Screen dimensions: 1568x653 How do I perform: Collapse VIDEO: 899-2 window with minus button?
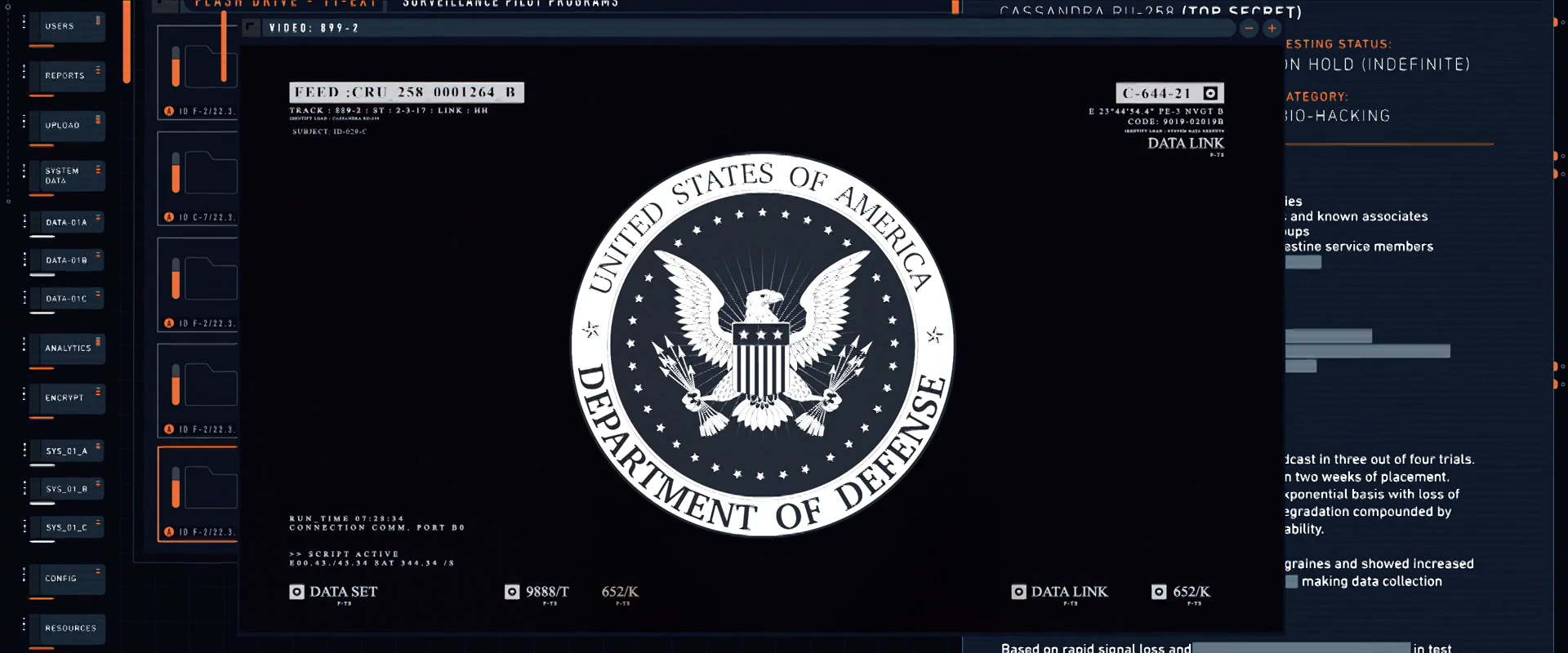coord(1249,29)
